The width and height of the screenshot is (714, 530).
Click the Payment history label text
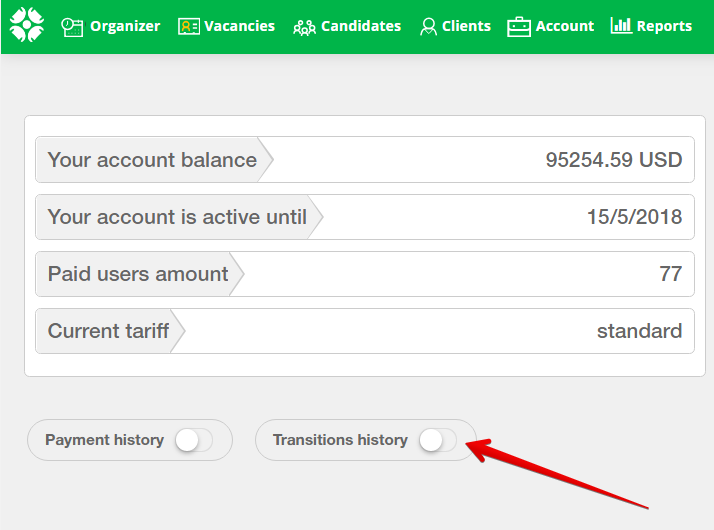pyautogui.click(x=104, y=440)
